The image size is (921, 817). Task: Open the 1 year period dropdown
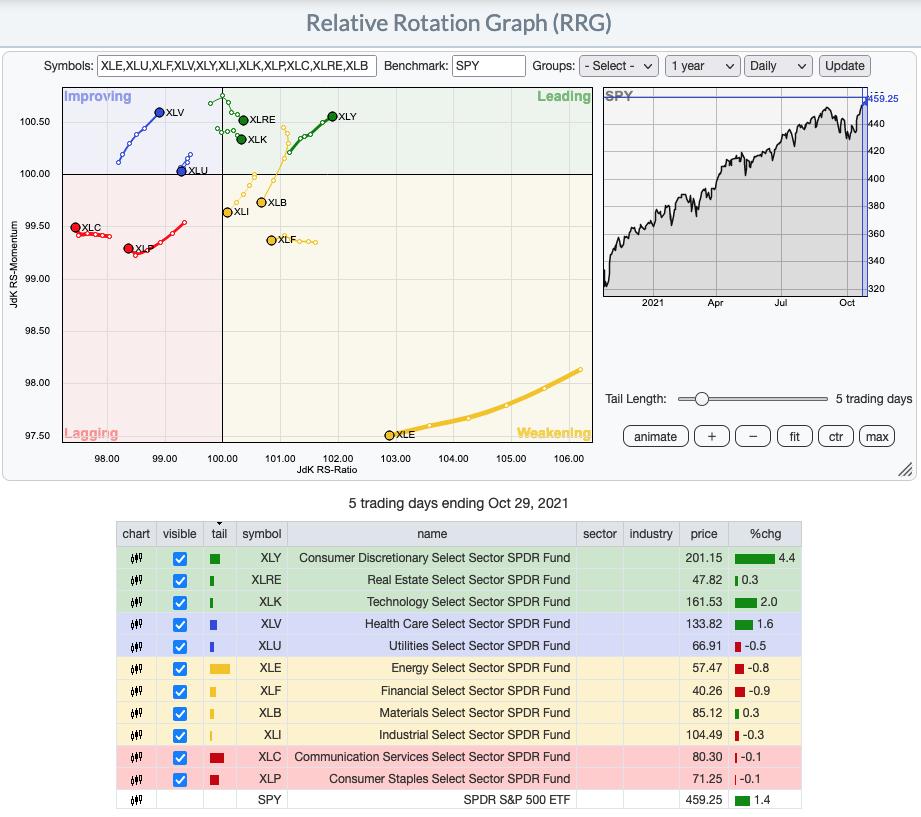click(702, 66)
